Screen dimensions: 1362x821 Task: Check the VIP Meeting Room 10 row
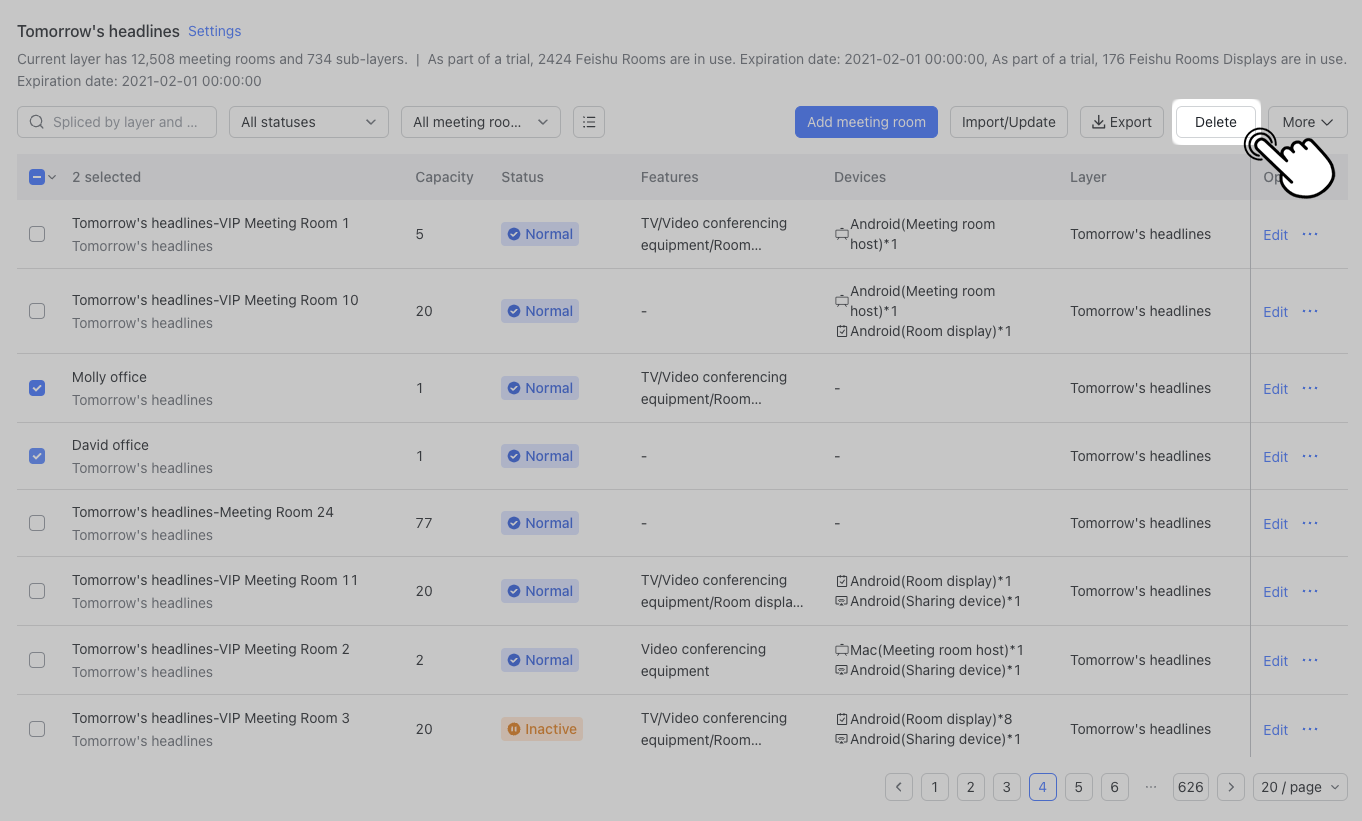click(x=37, y=311)
